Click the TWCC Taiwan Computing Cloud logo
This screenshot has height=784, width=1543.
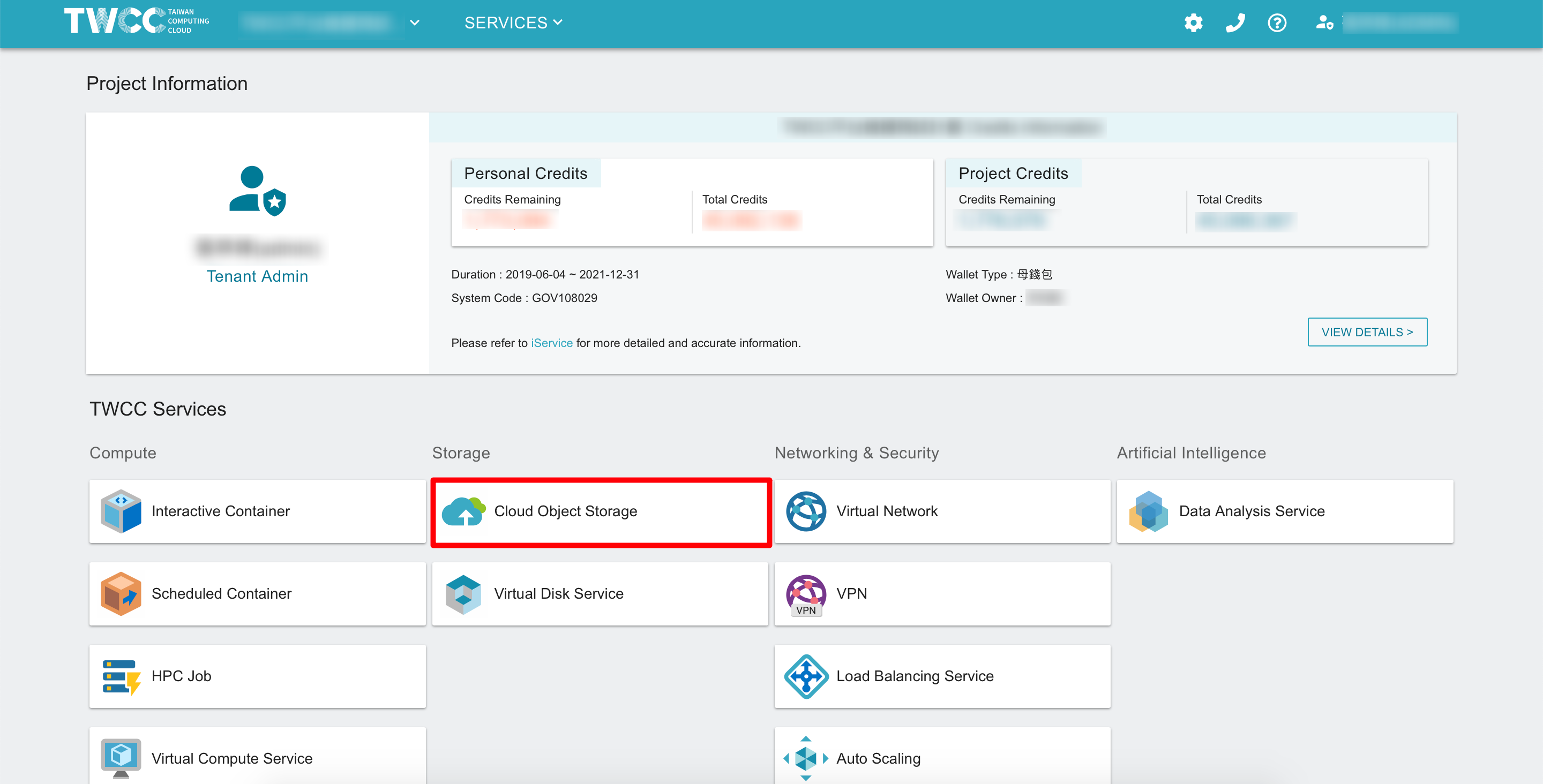(137, 21)
